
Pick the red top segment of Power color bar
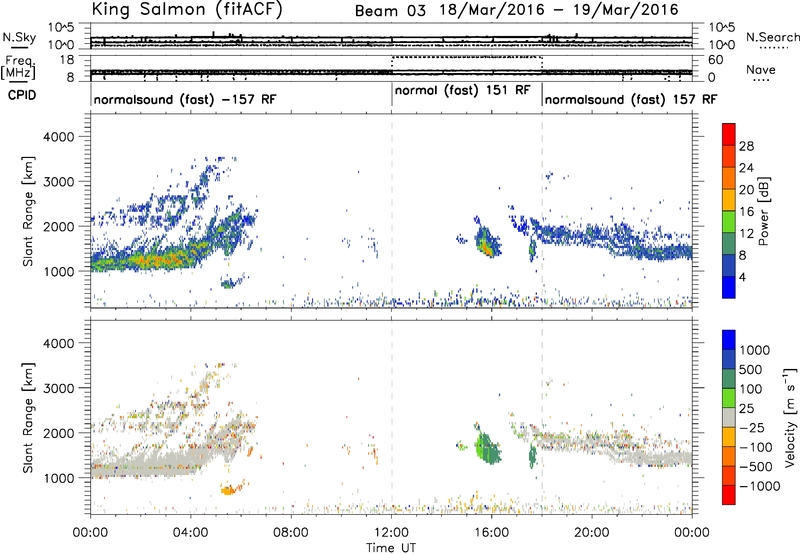[729, 134]
